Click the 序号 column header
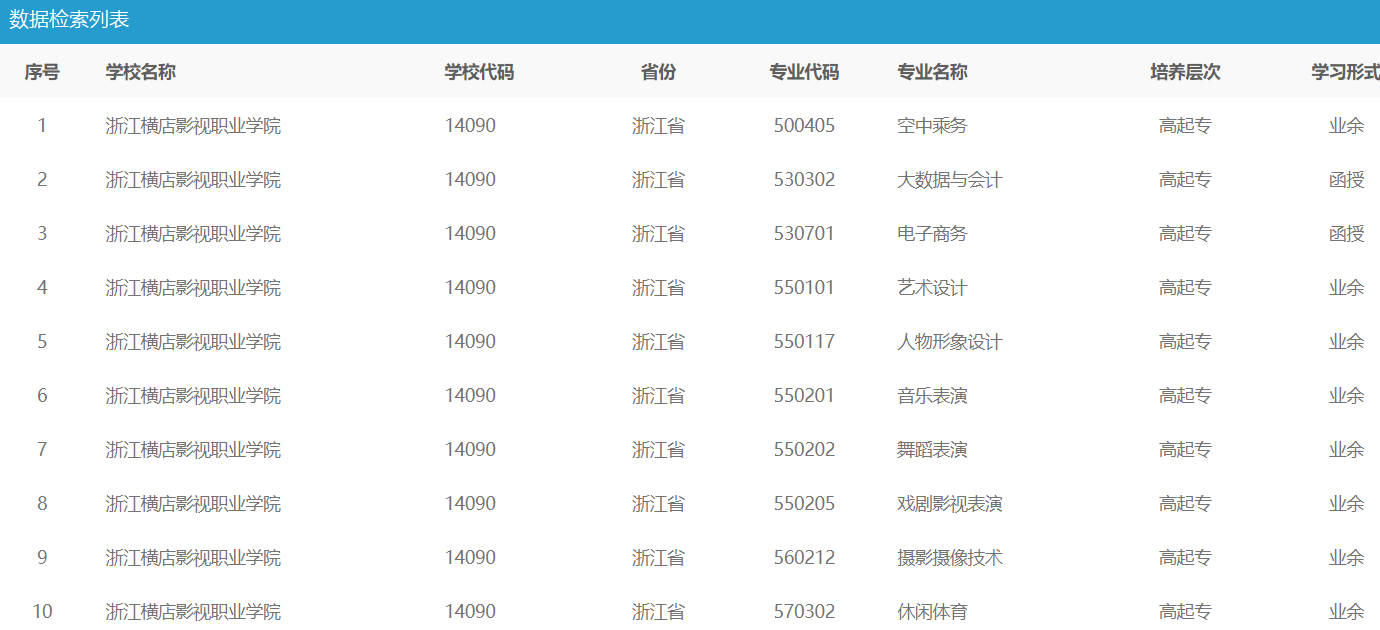Viewport: 1380px width, 630px height. tap(42, 72)
